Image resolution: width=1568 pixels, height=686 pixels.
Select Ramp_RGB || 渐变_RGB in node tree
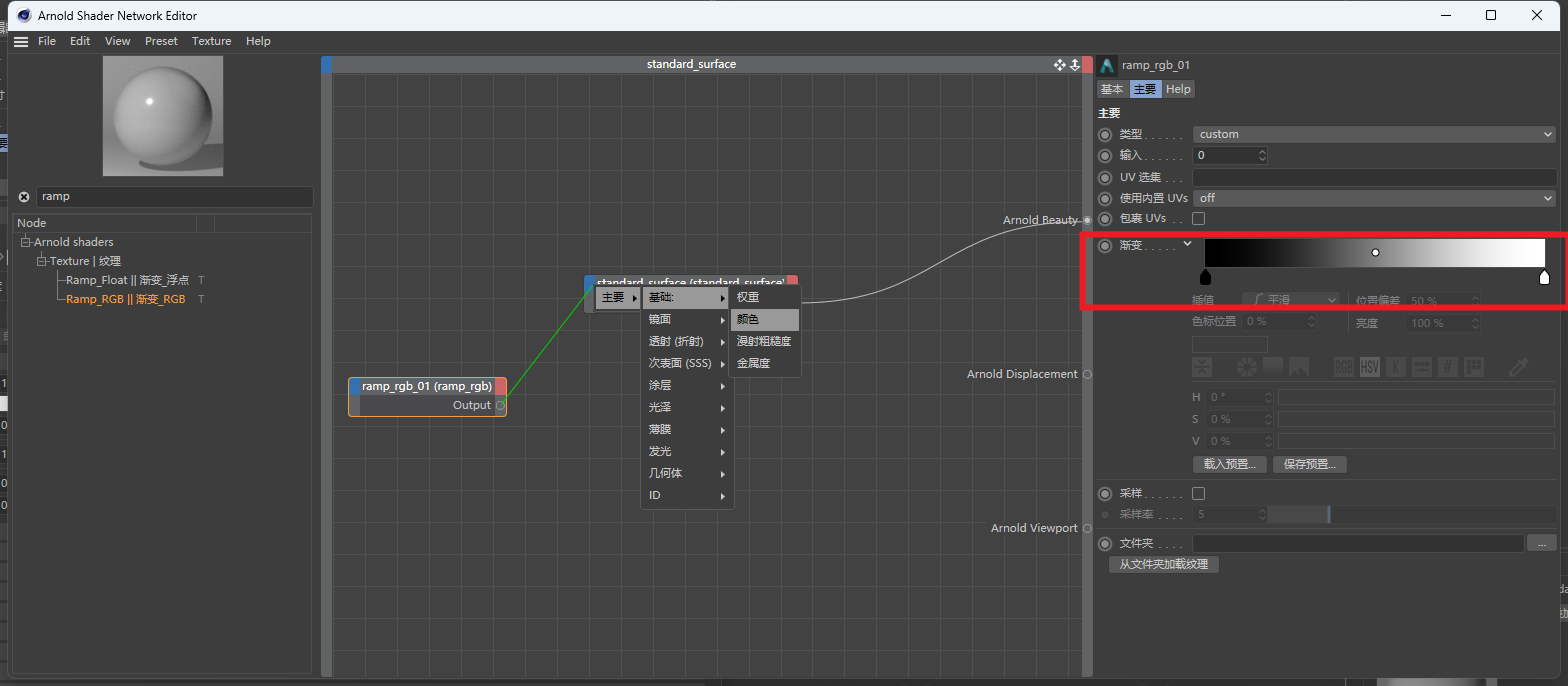tap(126, 299)
